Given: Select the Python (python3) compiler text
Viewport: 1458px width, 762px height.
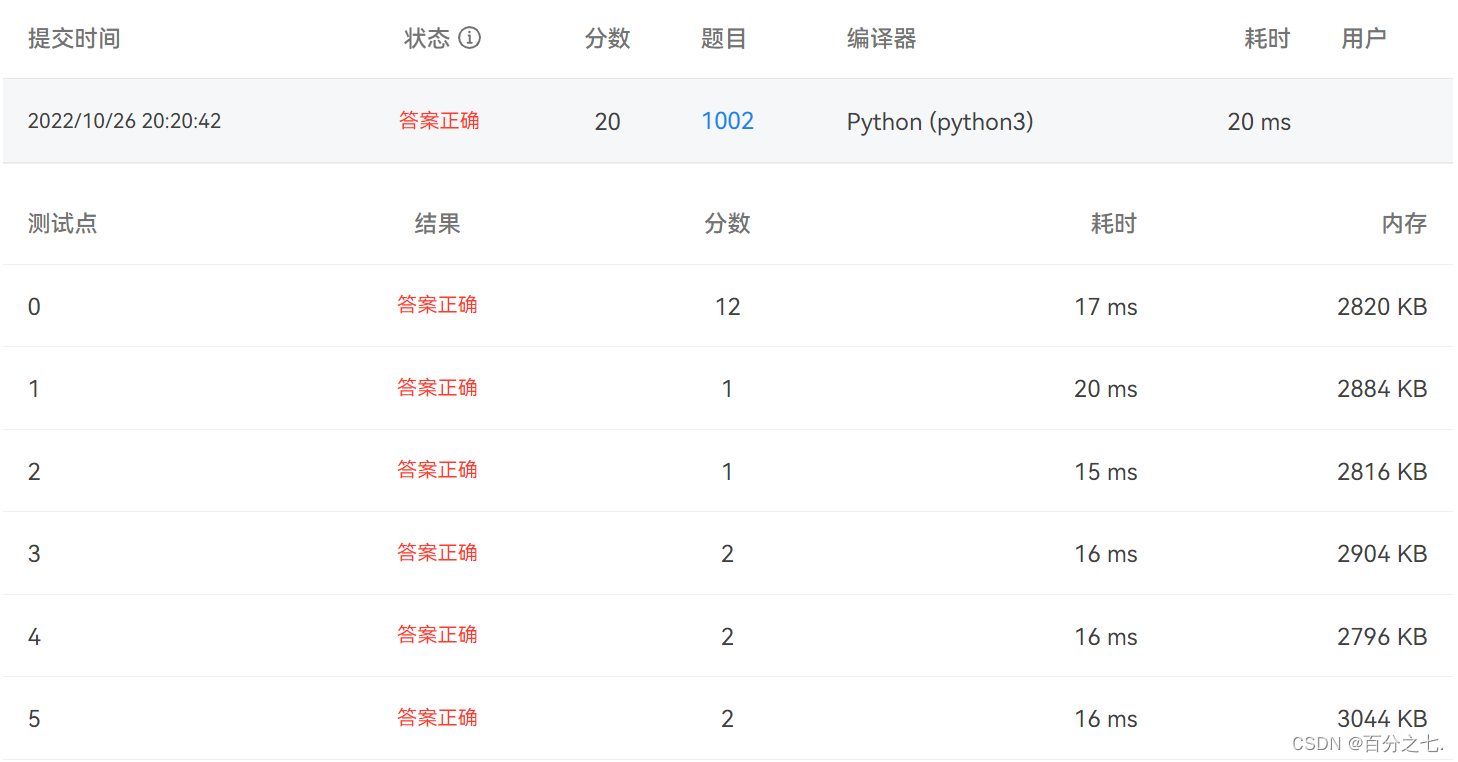Looking at the screenshot, I should 940,120.
